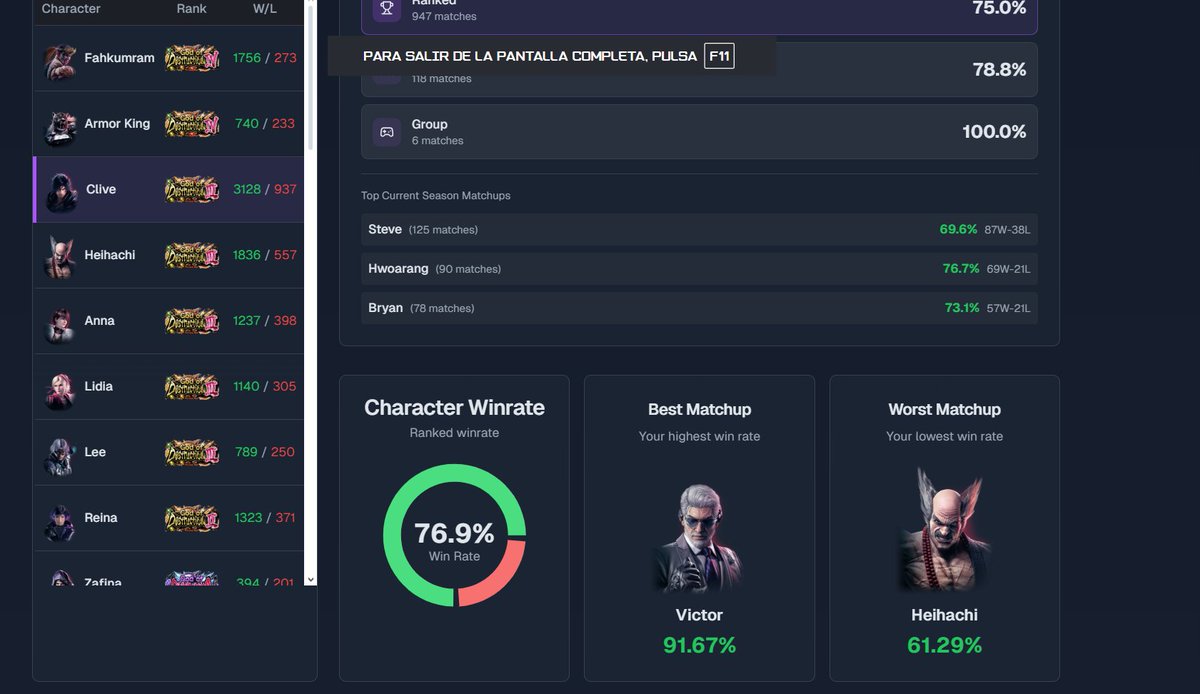
Task: Open the Hwoarang matchup row
Action: point(699,269)
